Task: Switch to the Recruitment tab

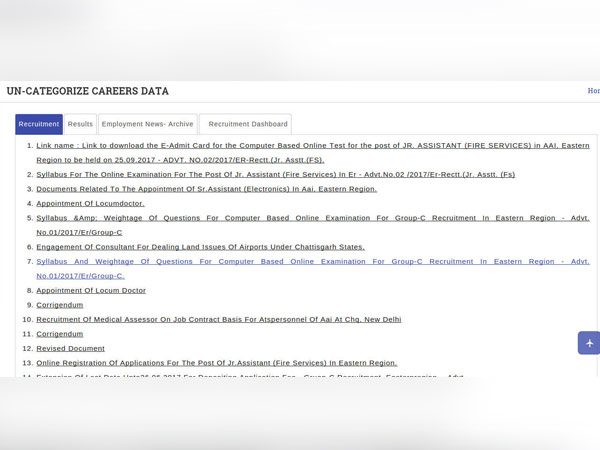Action: [x=39, y=124]
